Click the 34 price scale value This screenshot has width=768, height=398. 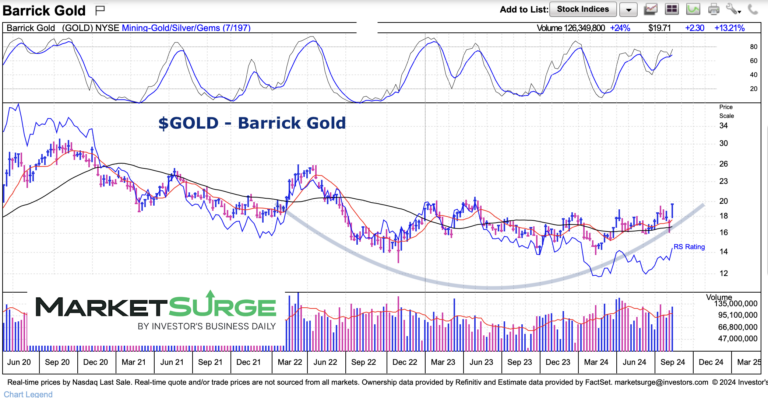point(723,126)
